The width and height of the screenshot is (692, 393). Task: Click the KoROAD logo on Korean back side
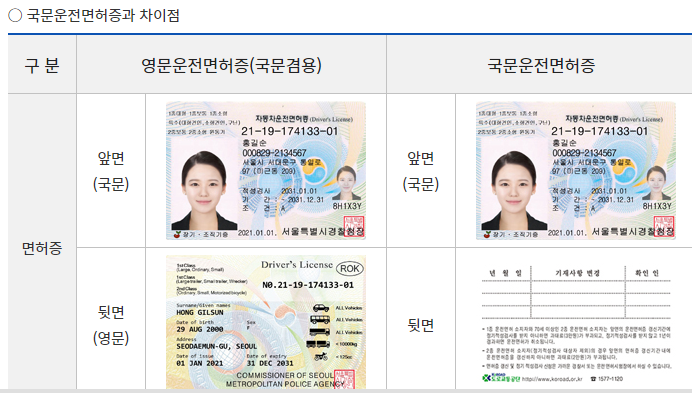coord(500,378)
